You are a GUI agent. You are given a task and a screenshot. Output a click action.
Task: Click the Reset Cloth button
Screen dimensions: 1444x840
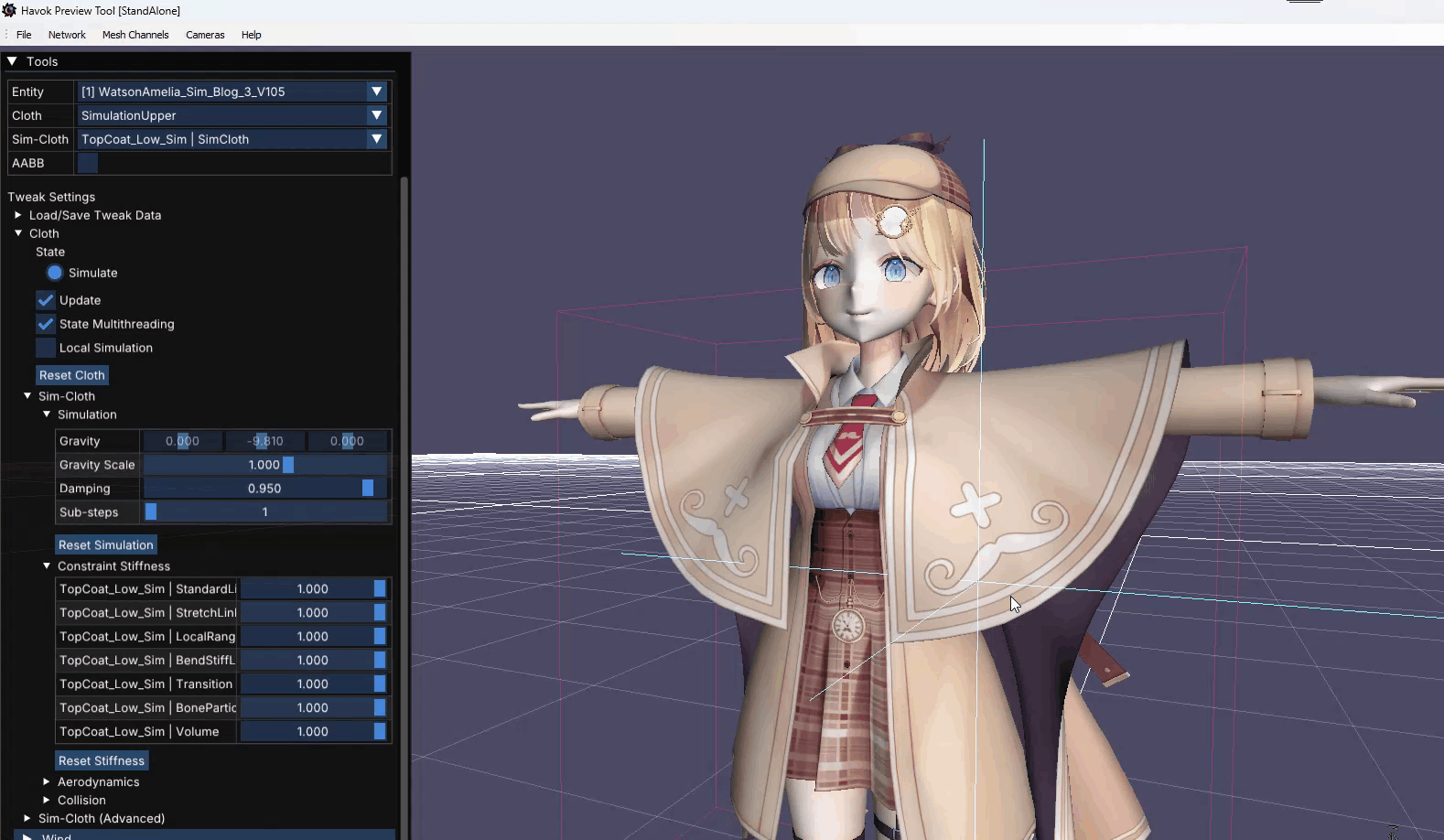(x=72, y=375)
